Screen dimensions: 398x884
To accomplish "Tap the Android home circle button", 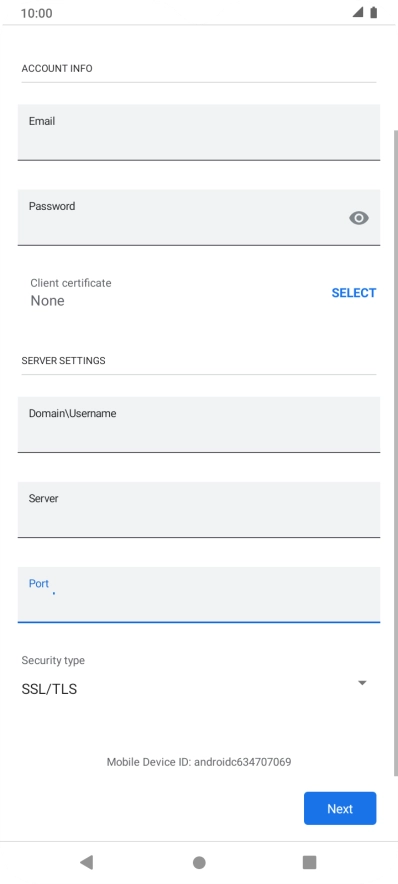I will point(199,862).
